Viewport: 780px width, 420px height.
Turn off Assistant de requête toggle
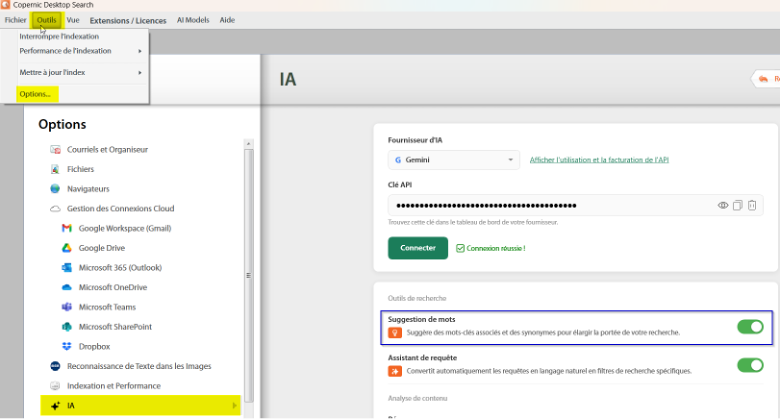click(x=750, y=365)
